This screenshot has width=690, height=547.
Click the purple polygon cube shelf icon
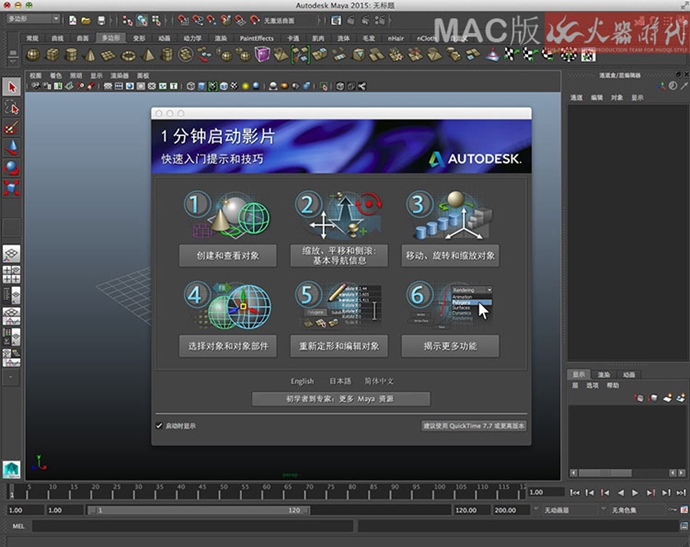pyautogui.click(x=262, y=55)
